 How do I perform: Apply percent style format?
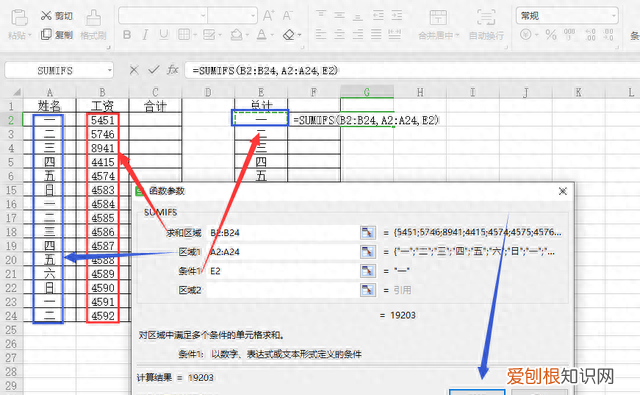click(551, 35)
